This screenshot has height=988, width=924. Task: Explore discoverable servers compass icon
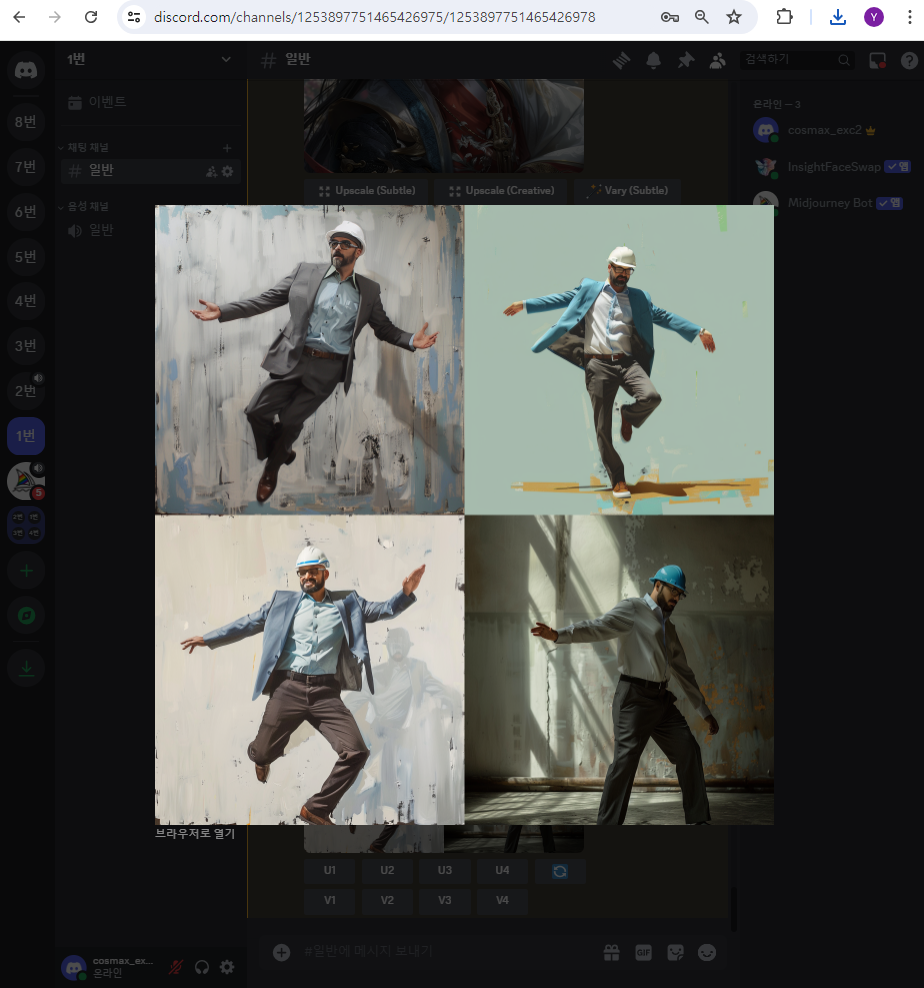(x=26, y=616)
